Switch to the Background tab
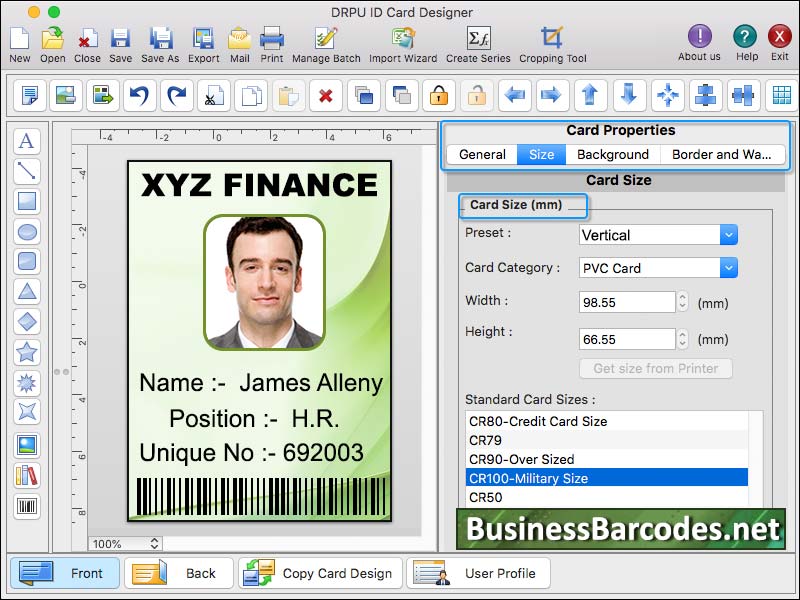This screenshot has width=800, height=600. tap(613, 154)
